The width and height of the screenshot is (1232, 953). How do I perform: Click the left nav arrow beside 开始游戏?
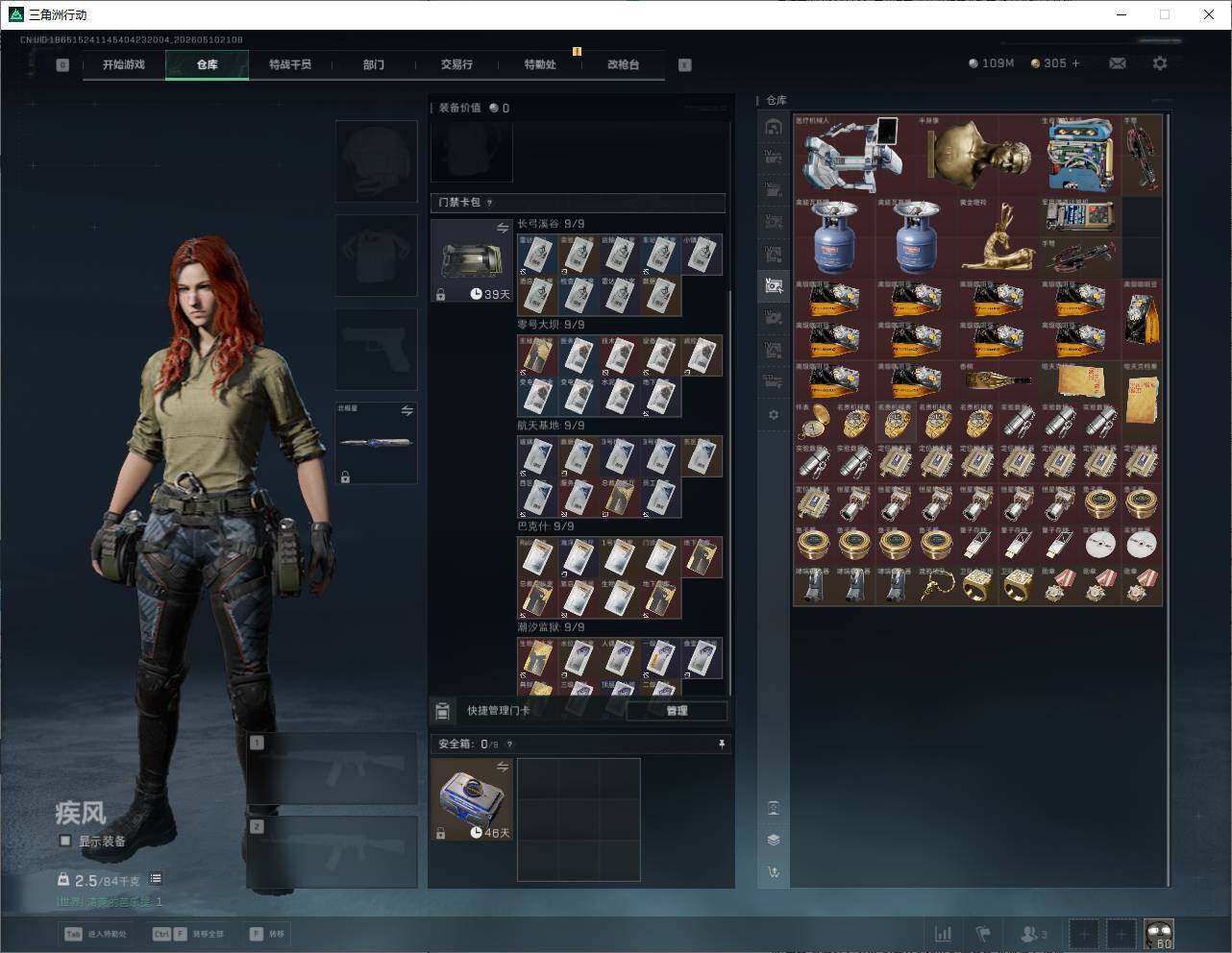click(x=62, y=65)
